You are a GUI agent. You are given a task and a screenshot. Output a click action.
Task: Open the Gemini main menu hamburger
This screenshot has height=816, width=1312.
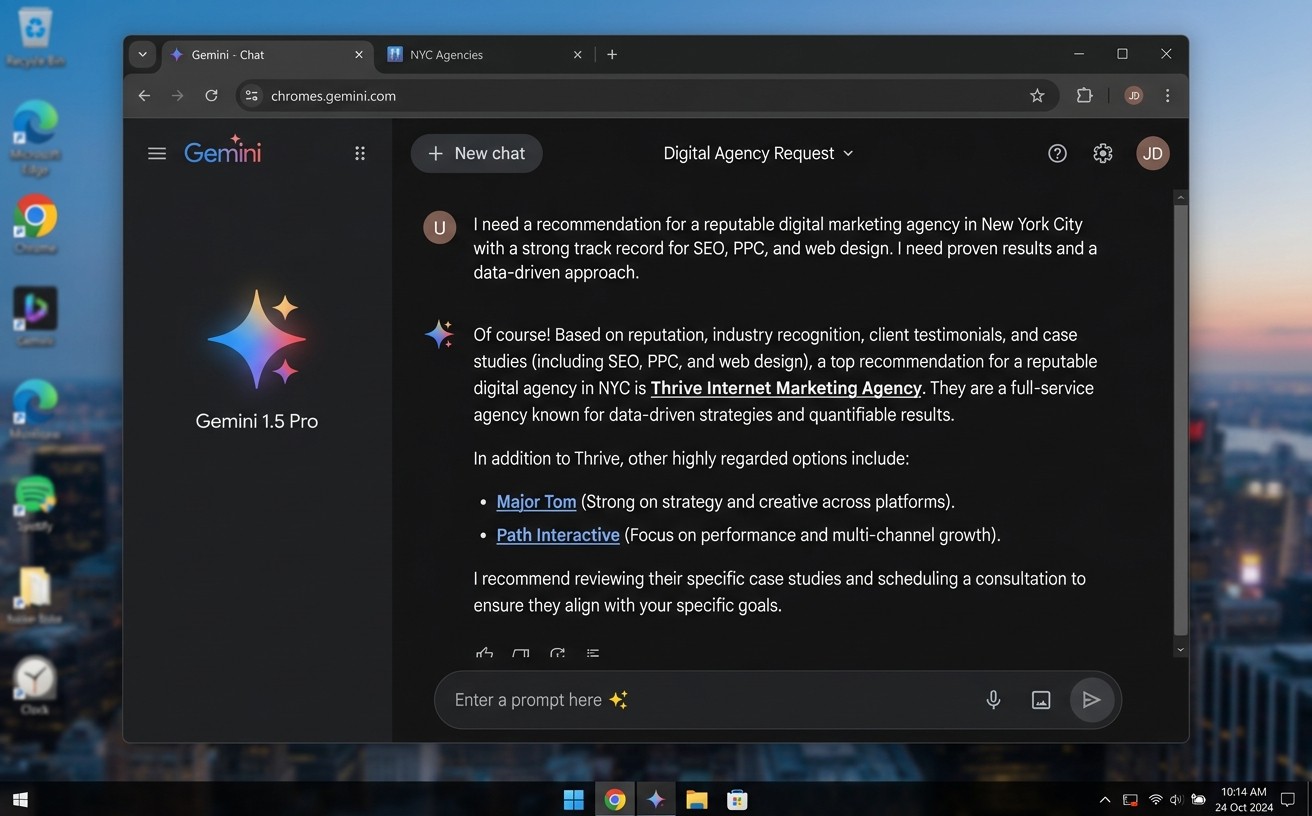click(157, 153)
